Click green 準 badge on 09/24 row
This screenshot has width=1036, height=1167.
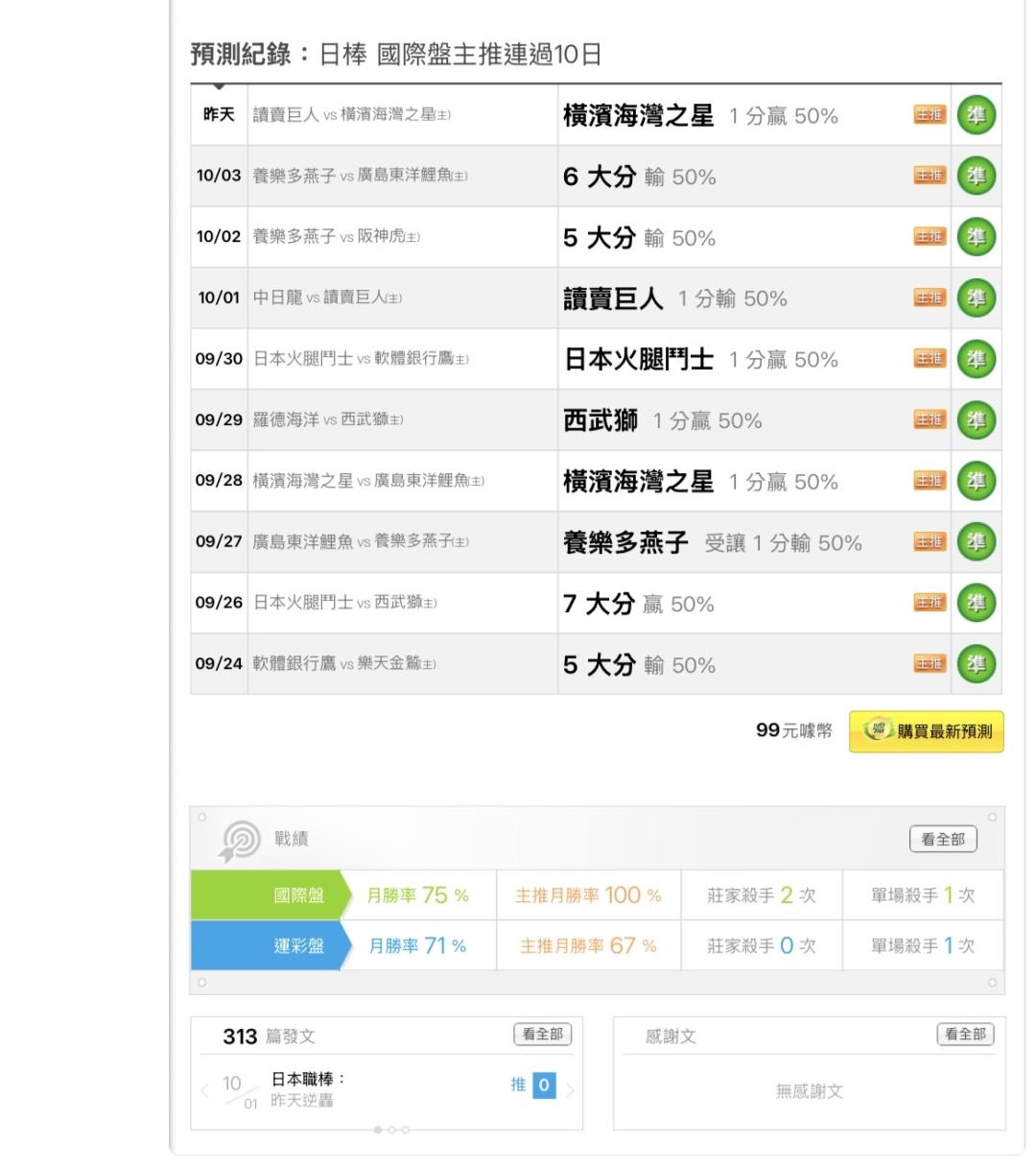pyautogui.click(x=976, y=664)
